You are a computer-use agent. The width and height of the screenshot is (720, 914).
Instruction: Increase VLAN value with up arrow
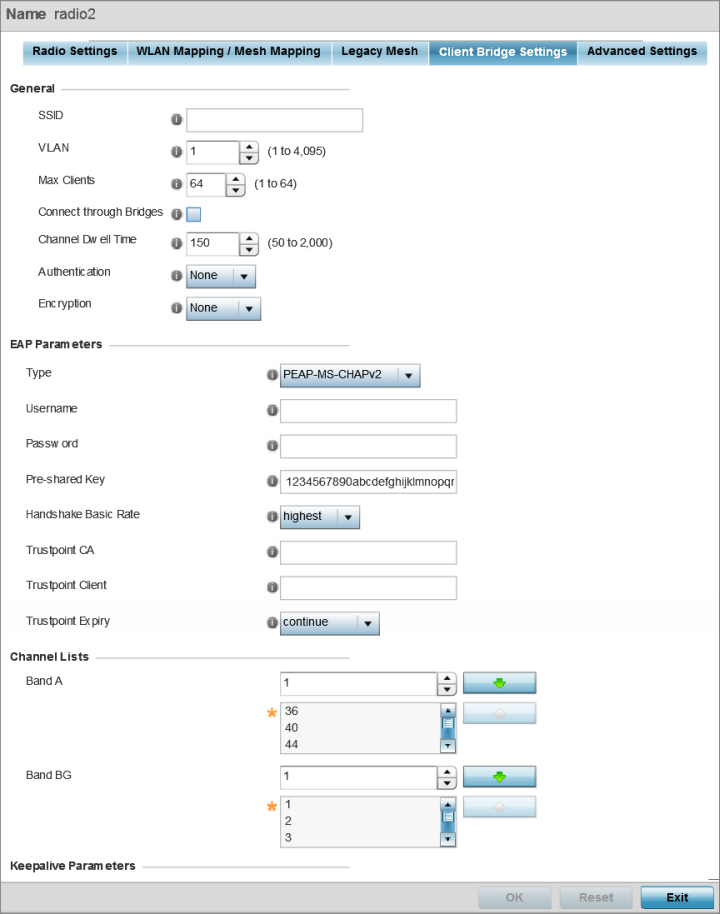coord(249,147)
